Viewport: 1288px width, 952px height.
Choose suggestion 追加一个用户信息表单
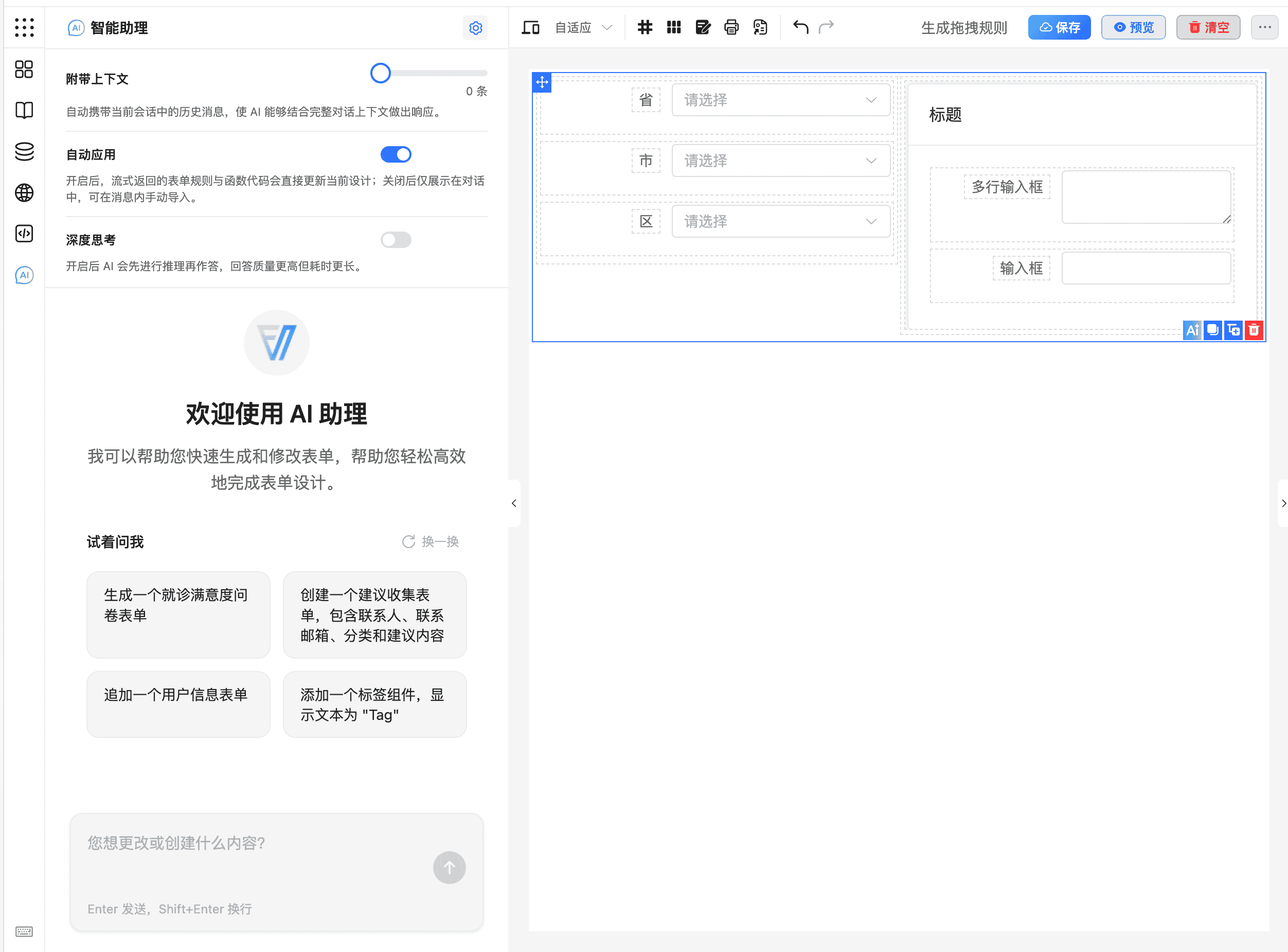(x=178, y=704)
